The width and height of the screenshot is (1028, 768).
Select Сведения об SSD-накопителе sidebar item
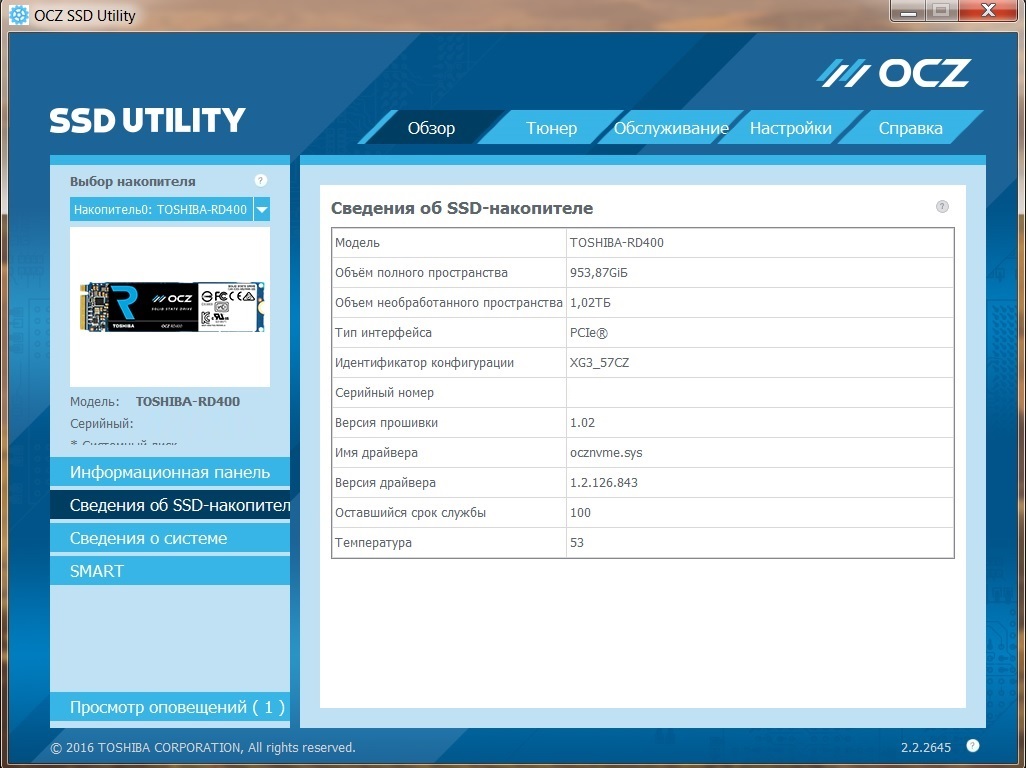point(170,505)
